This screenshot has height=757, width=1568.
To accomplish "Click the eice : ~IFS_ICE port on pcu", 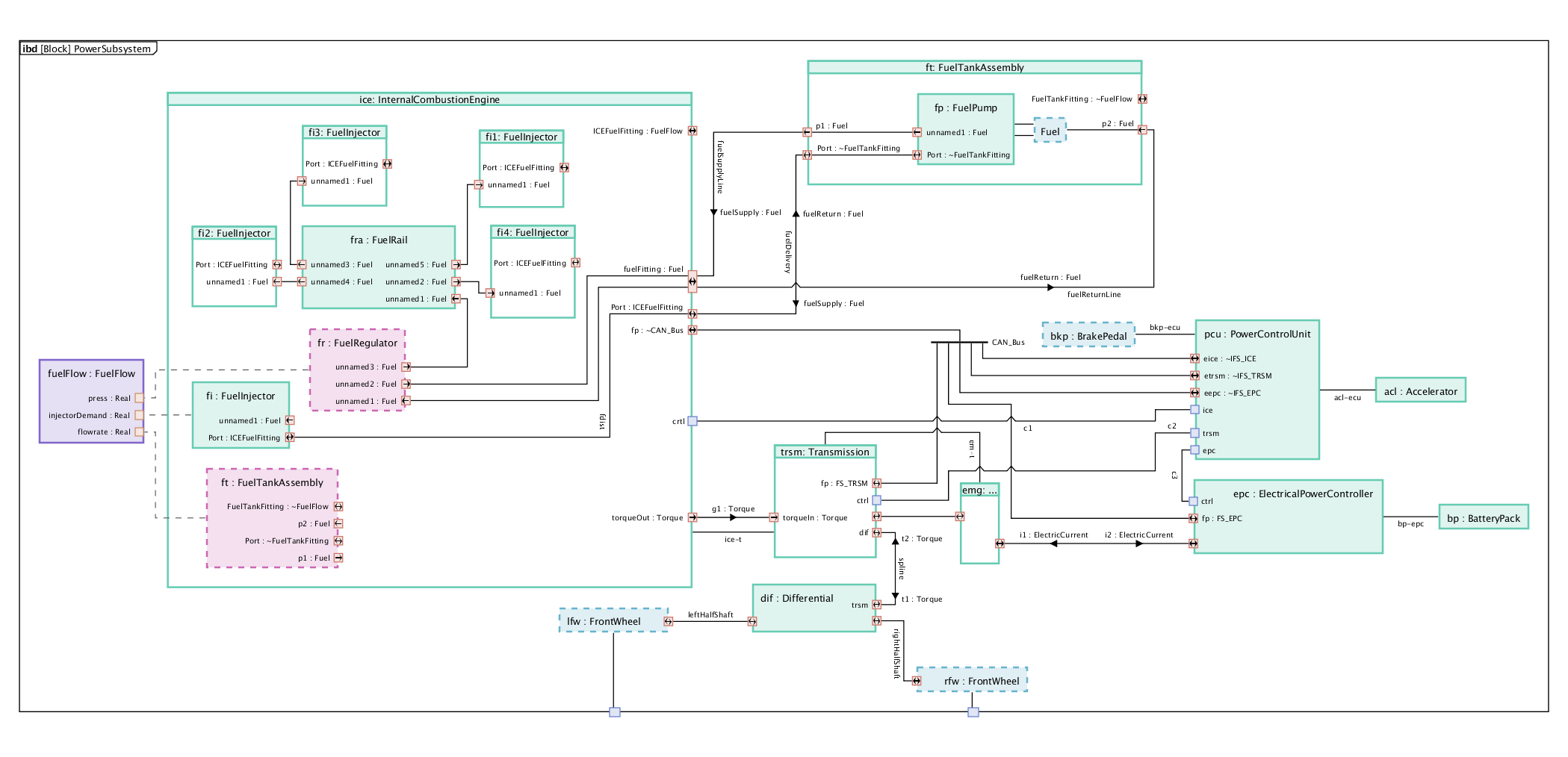I will pyautogui.click(x=1194, y=358).
